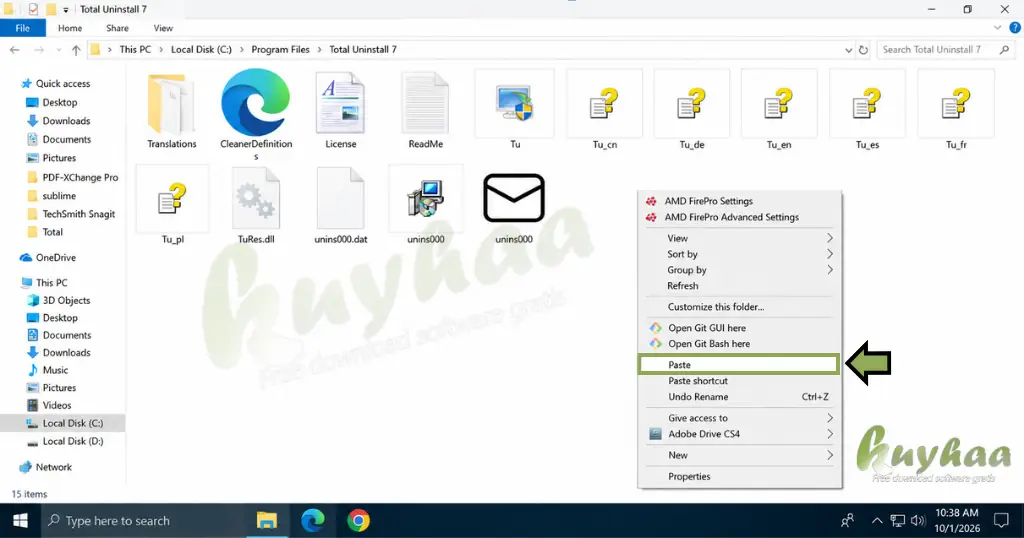Open the Share ribbon tab
Viewport: 1024px width, 538px height.
(118, 28)
